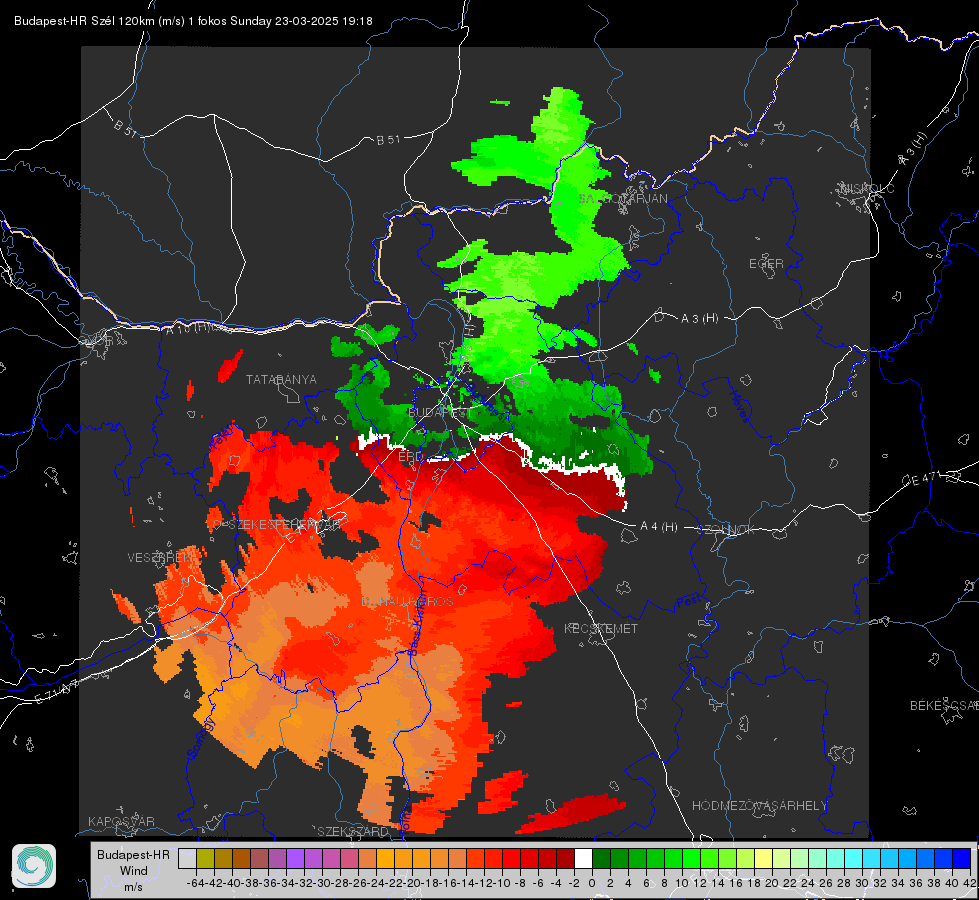
Task: Click the KAPOSVAR city label
Action: [x=121, y=821]
